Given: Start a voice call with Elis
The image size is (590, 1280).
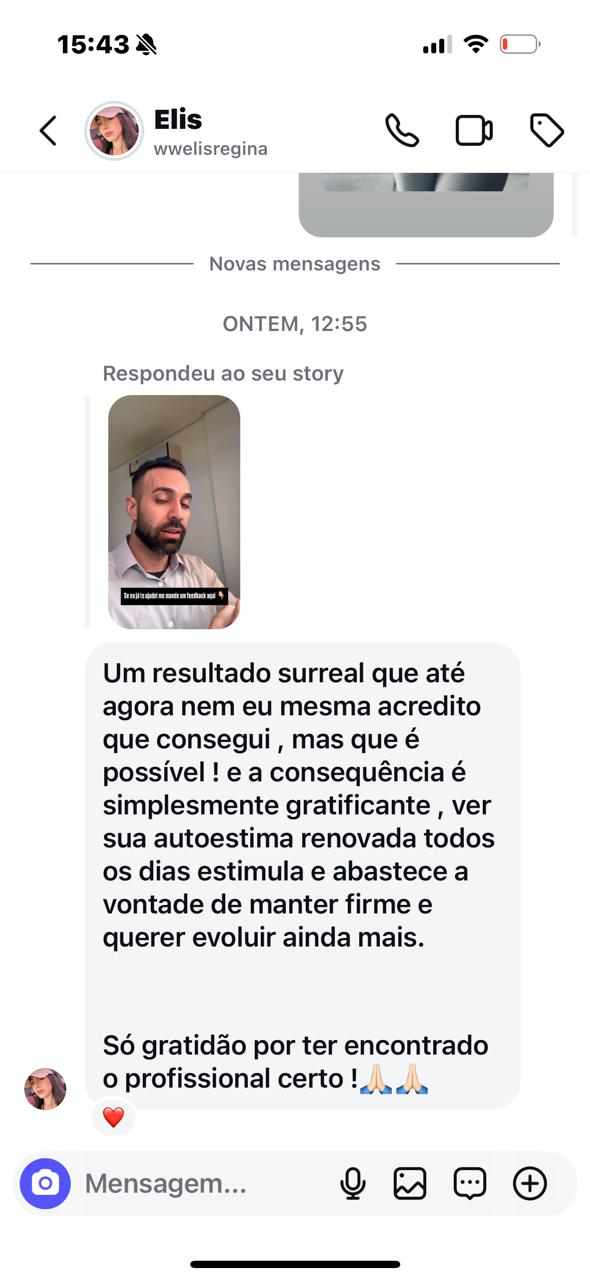Looking at the screenshot, I should pos(402,131).
